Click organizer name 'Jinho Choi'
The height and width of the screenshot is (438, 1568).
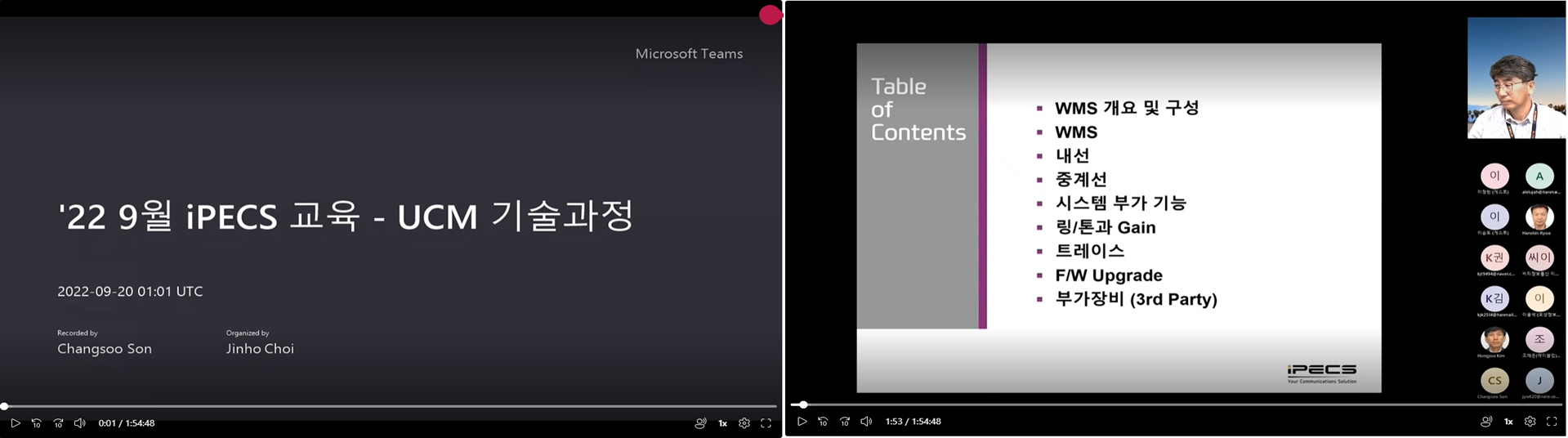coord(260,349)
